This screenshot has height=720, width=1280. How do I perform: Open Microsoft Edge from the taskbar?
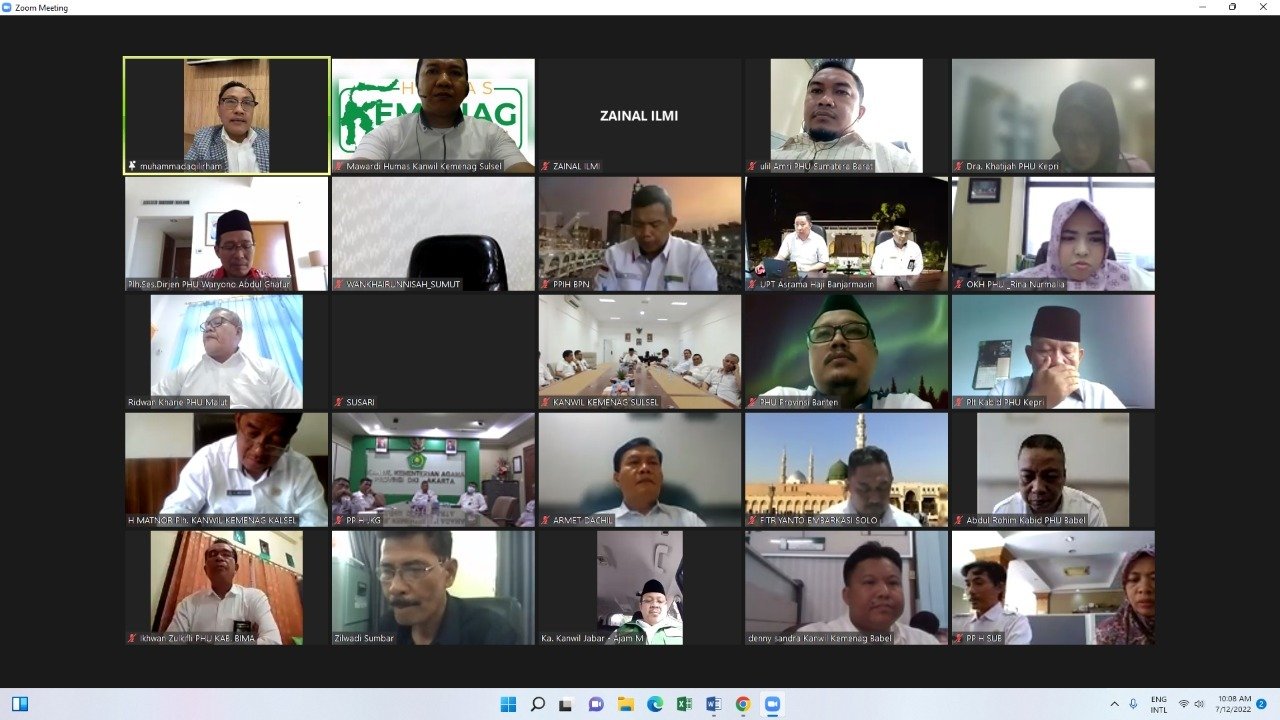[655, 704]
